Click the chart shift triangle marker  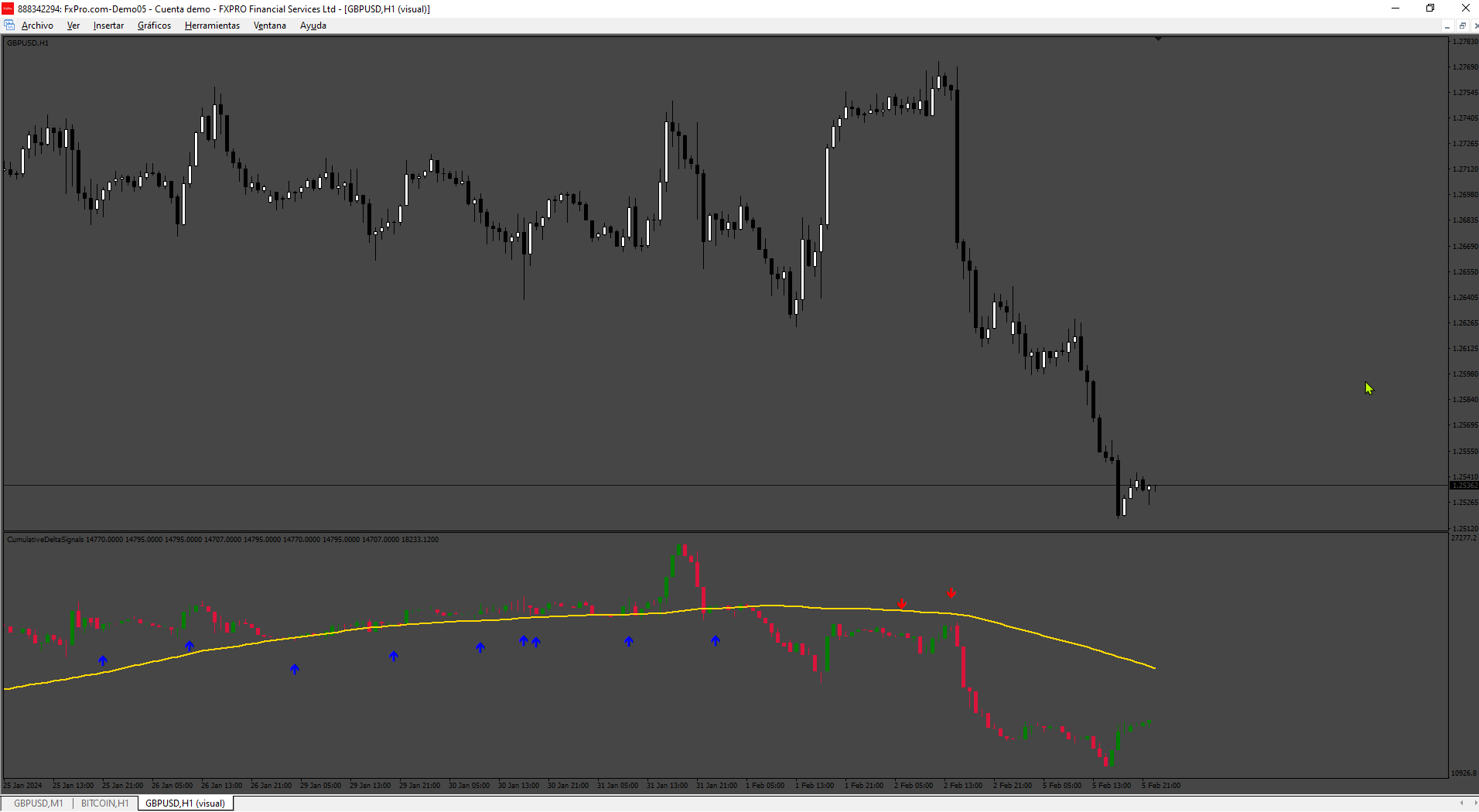1158,38
